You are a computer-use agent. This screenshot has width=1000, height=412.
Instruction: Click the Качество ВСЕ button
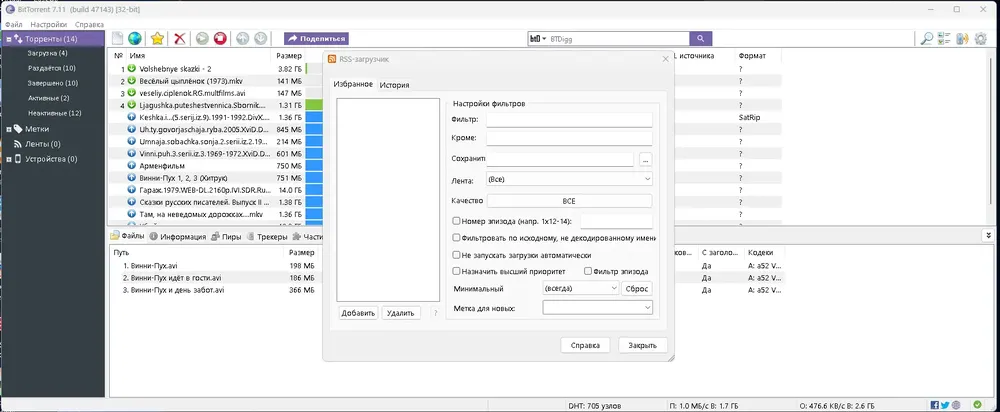point(569,201)
